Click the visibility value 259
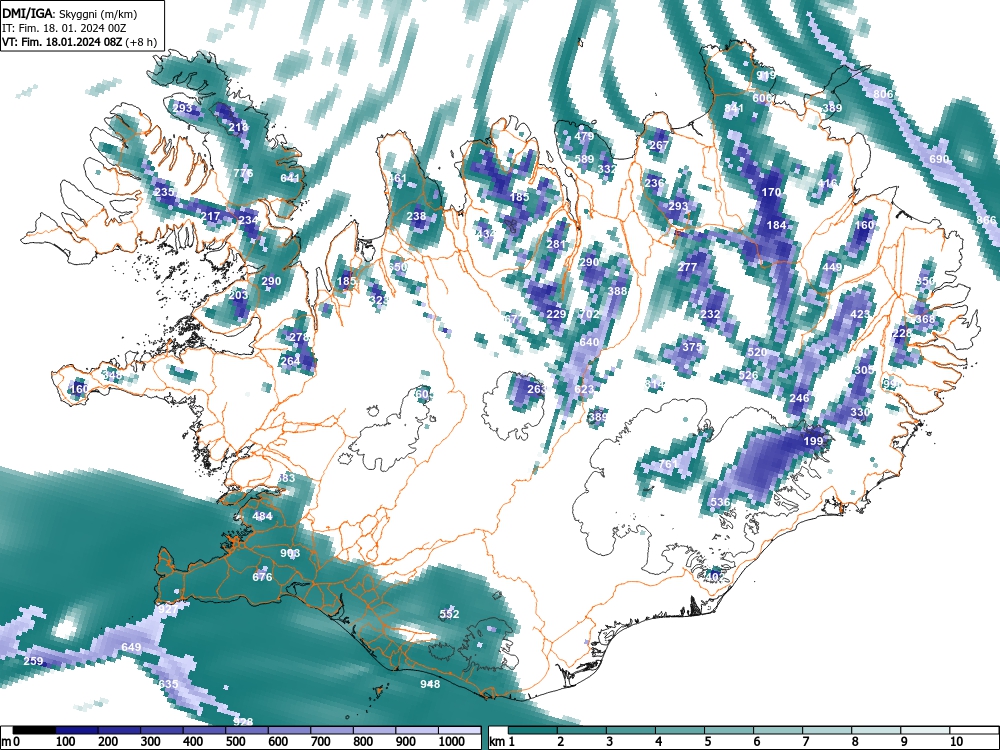 click(33, 661)
